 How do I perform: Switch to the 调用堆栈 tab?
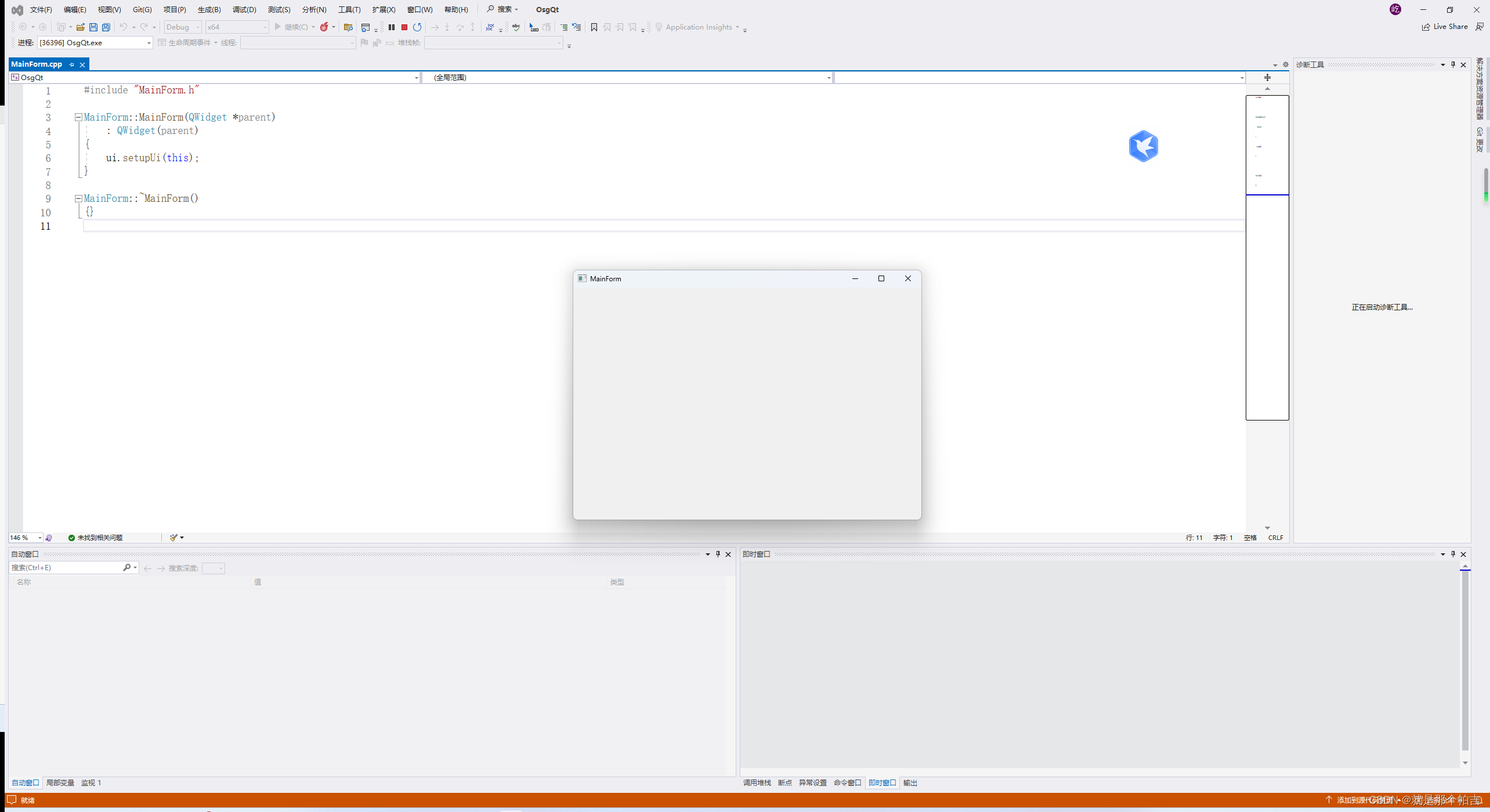pyautogui.click(x=757, y=783)
